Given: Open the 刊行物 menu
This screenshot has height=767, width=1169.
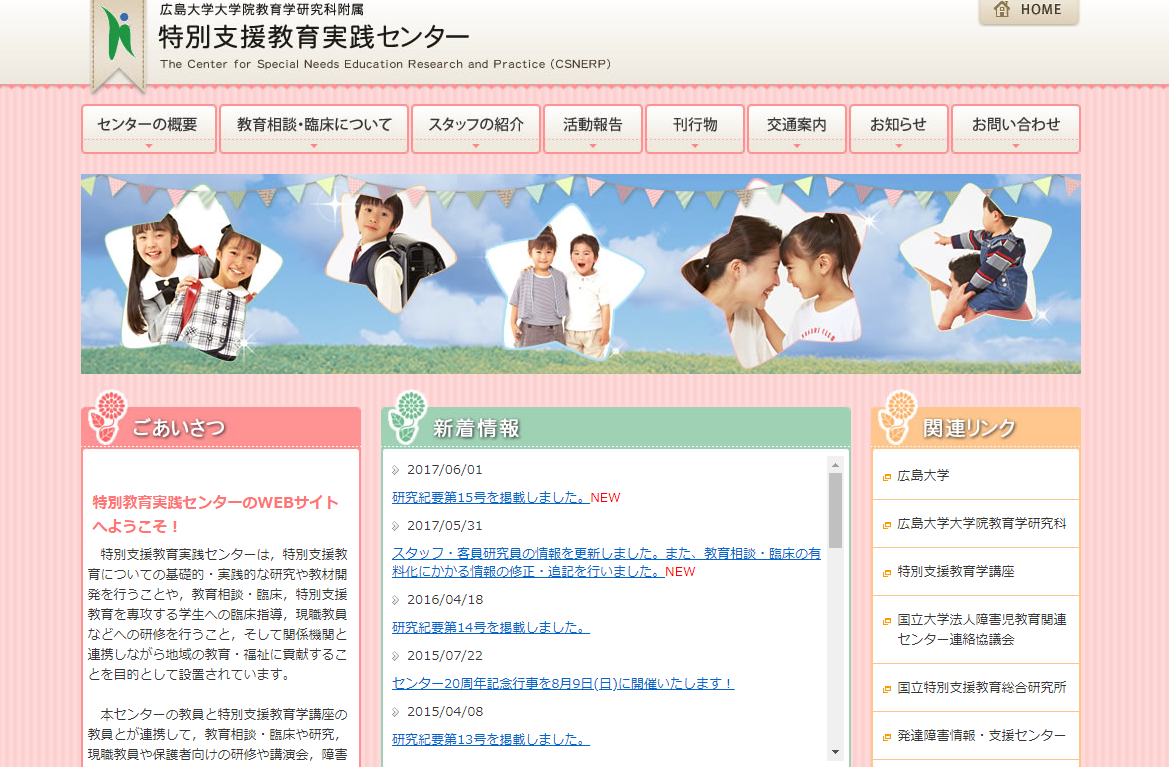Looking at the screenshot, I should [695, 129].
